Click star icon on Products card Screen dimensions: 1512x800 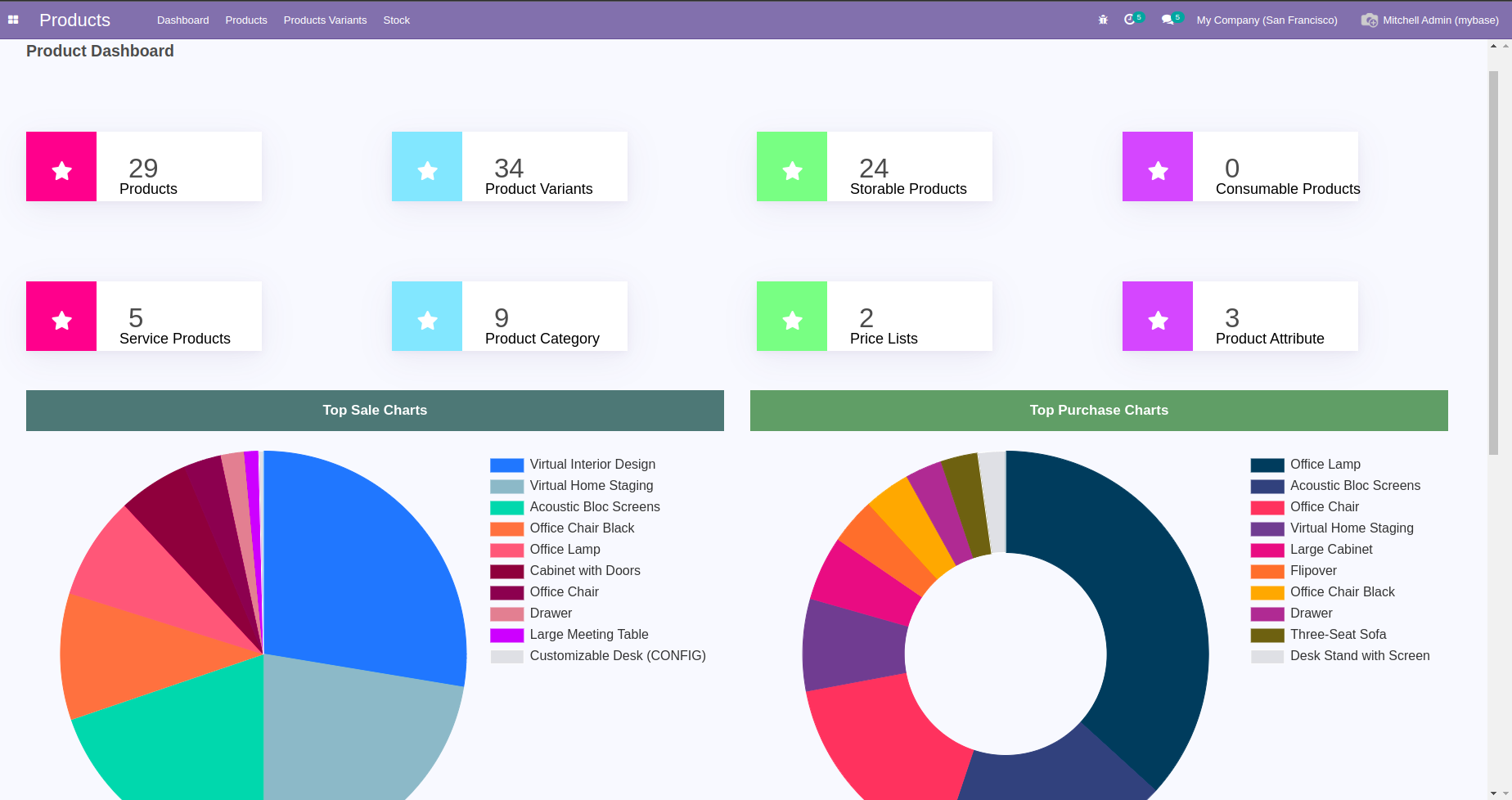[61, 171]
